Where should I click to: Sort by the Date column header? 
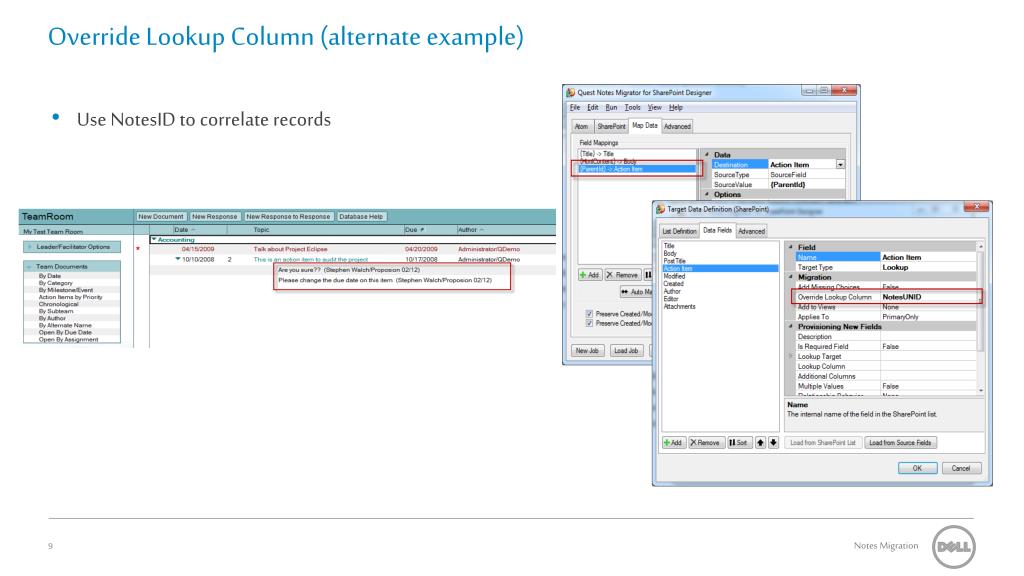point(185,230)
